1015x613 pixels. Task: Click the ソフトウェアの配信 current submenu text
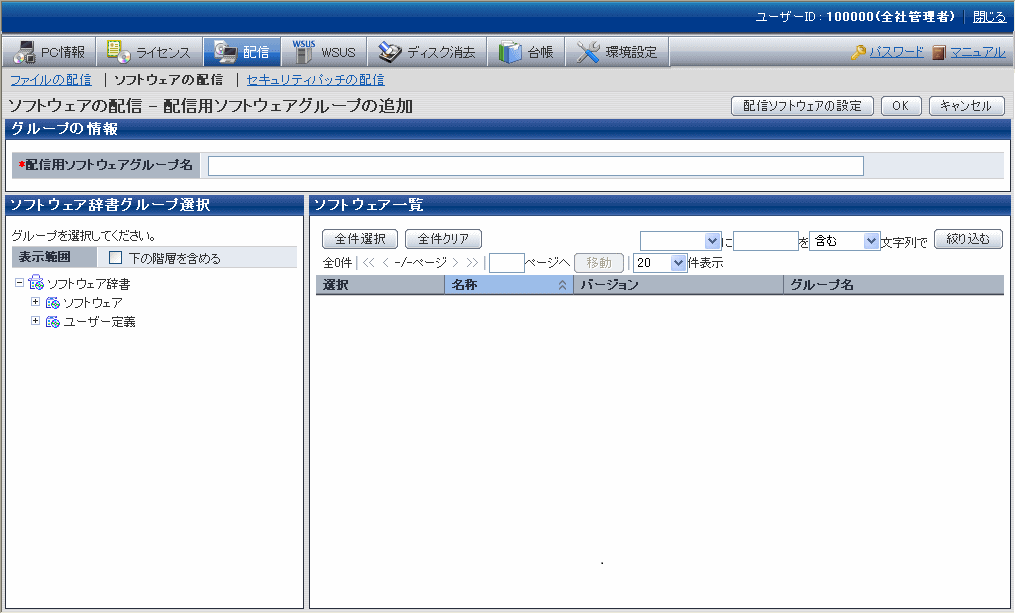tap(168, 80)
